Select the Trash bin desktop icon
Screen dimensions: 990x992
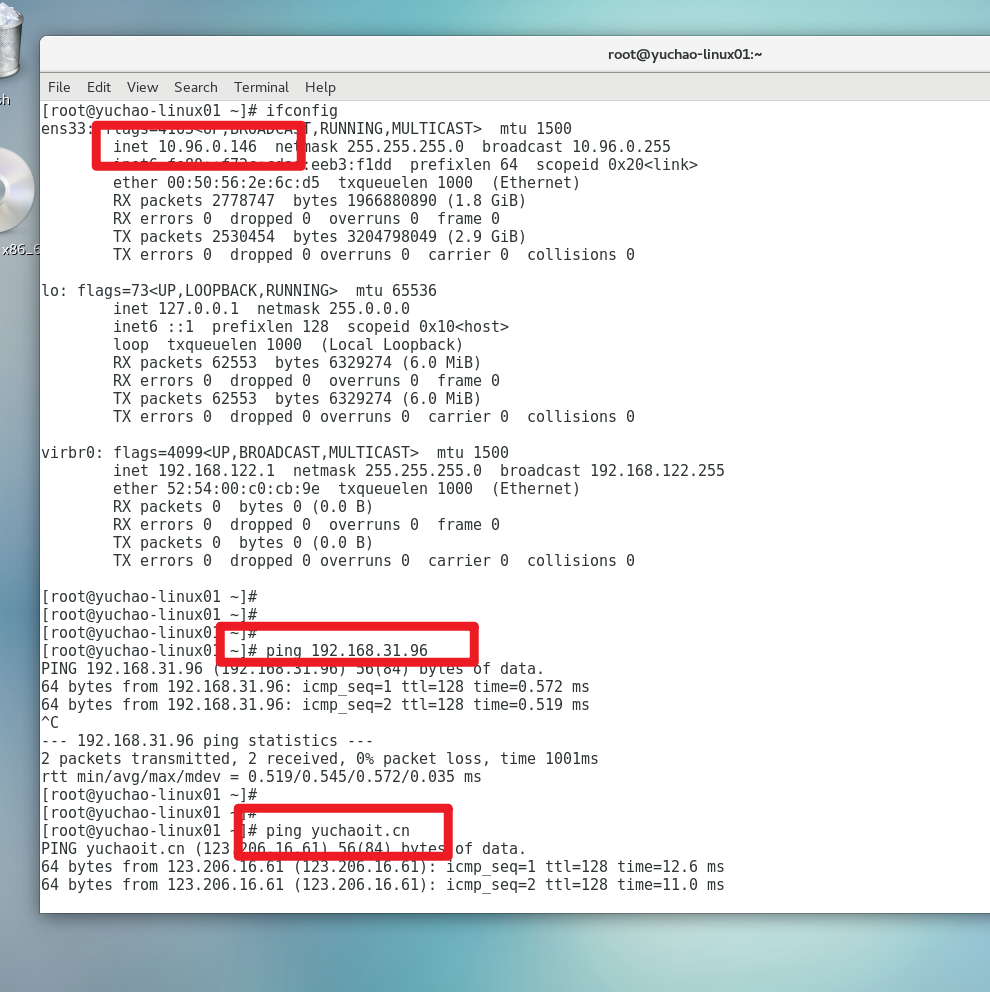point(8,45)
